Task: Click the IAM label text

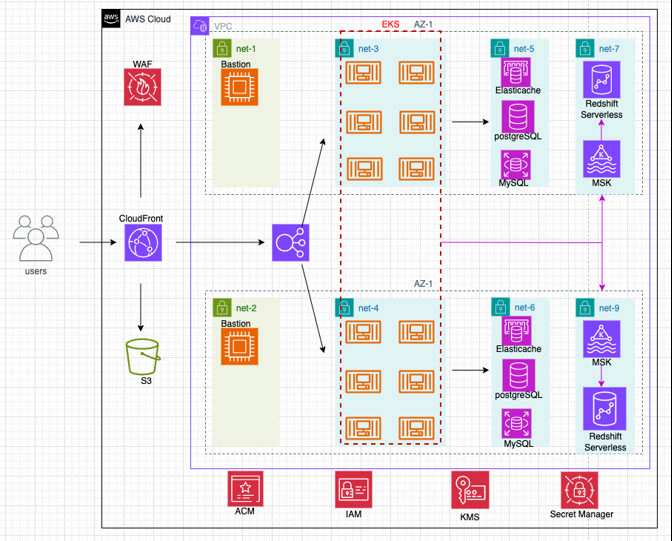Action: (x=354, y=514)
